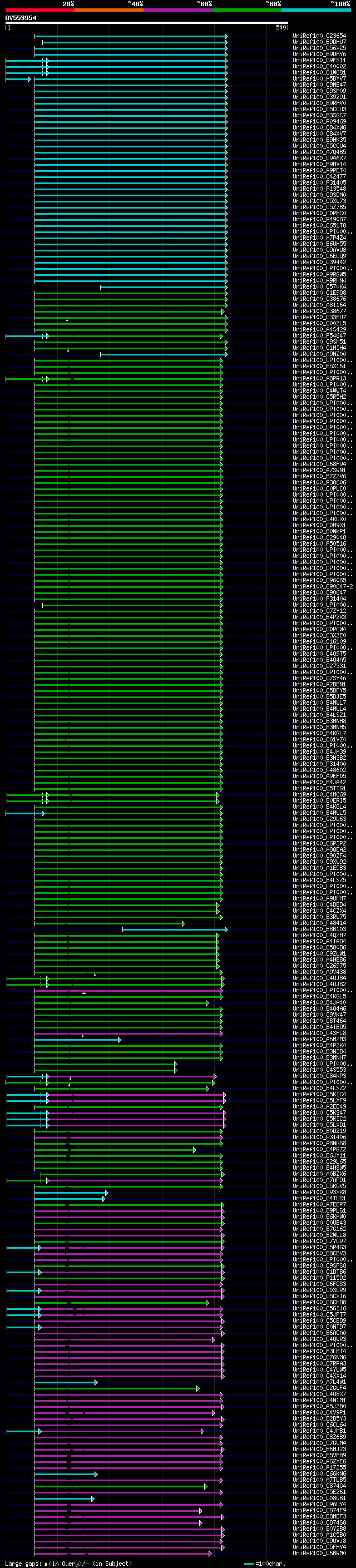Select hit UniRef100_A7EEP7

coord(319,1204)
